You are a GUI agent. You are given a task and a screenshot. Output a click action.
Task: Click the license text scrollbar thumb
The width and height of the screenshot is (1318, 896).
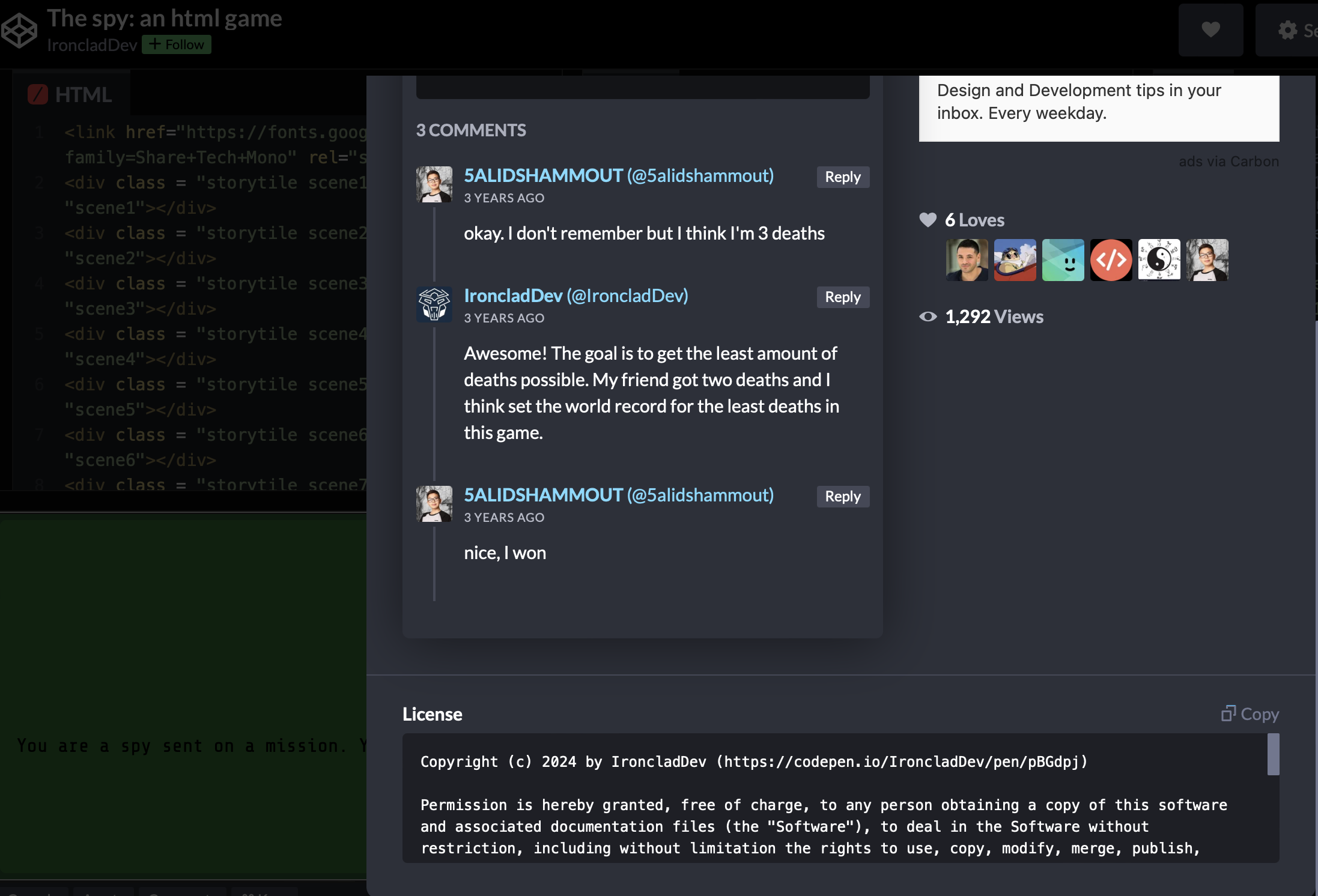1273,754
